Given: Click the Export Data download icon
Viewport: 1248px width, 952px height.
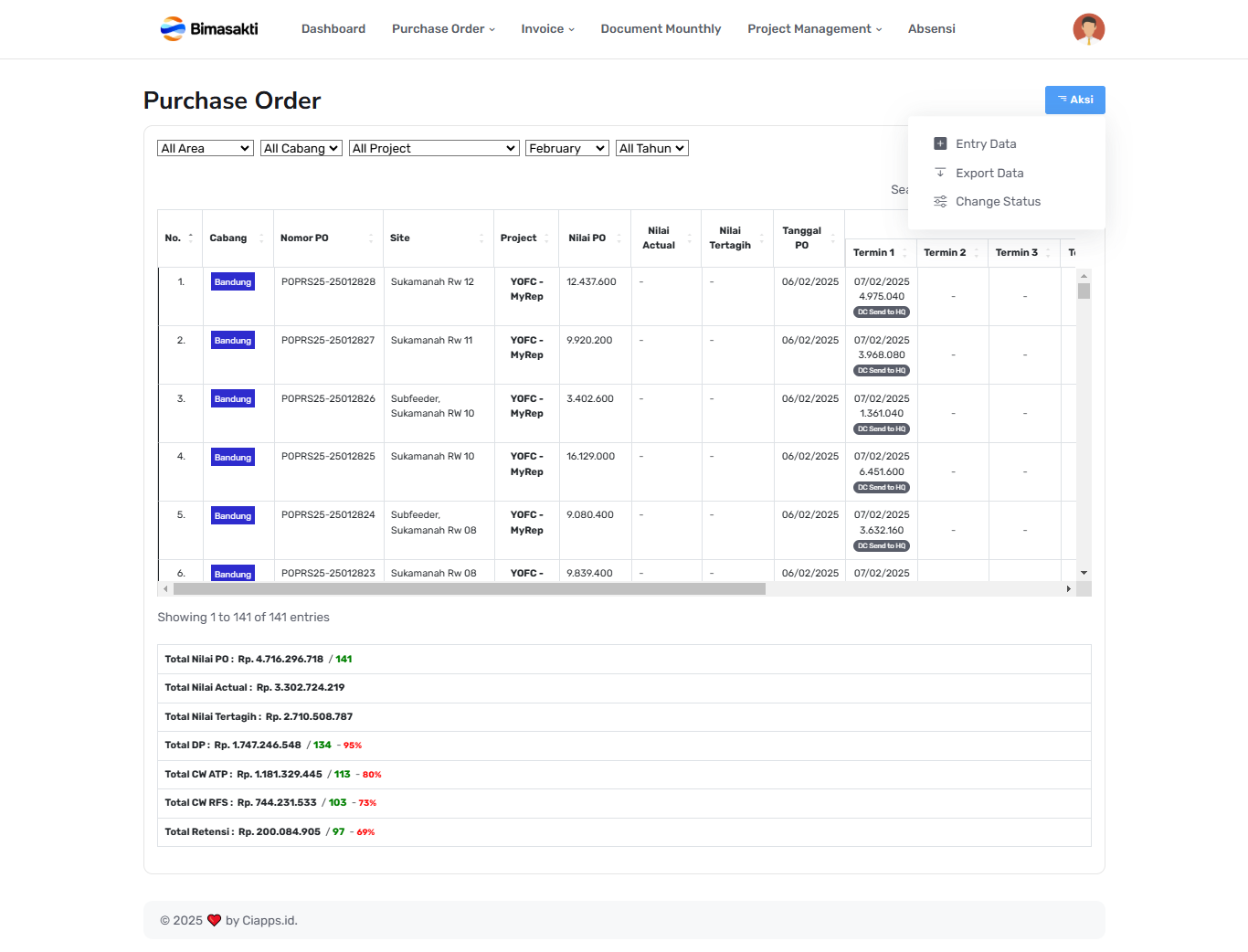Looking at the screenshot, I should click(940, 173).
